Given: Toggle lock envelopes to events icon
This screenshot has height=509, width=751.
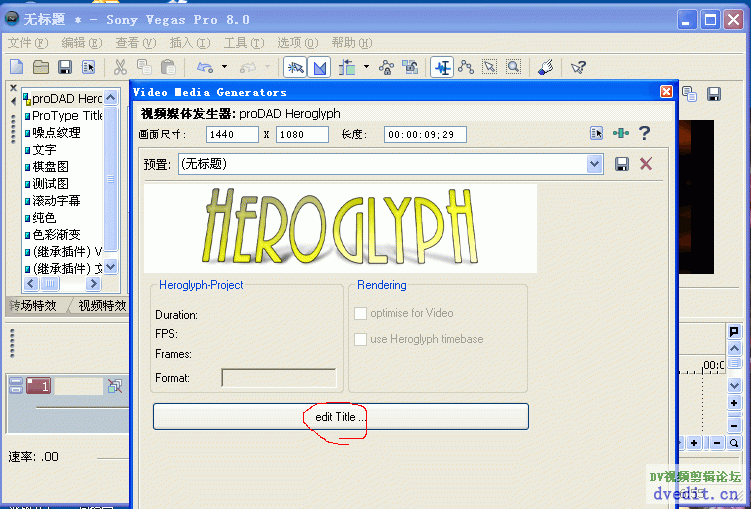Looking at the screenshot, I should (x=386, y=67).
